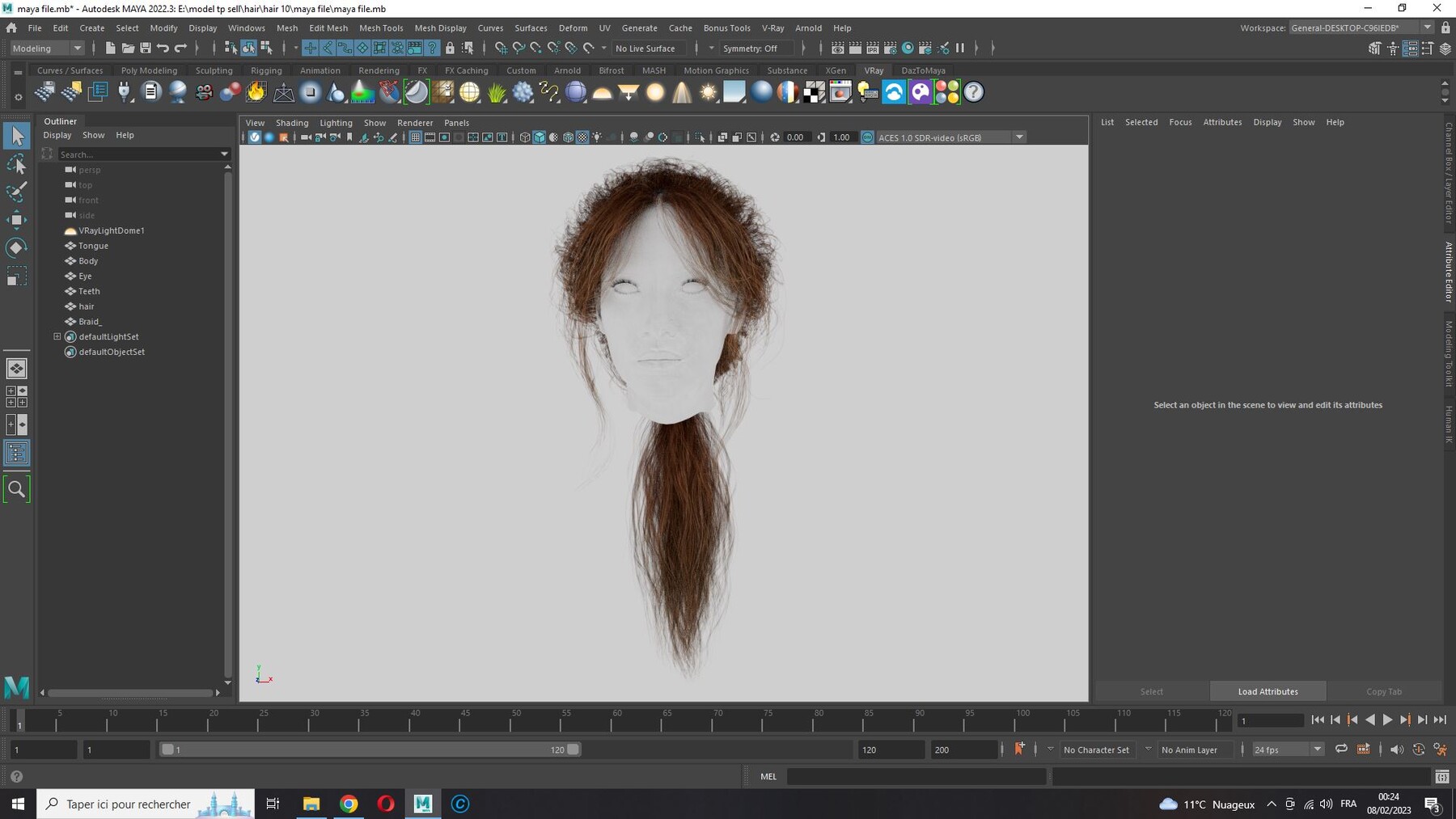Image resolution: width=1456 pixels, height=819 pixels.
Task: Click the No Live Surface field
Action: (650, 49)
